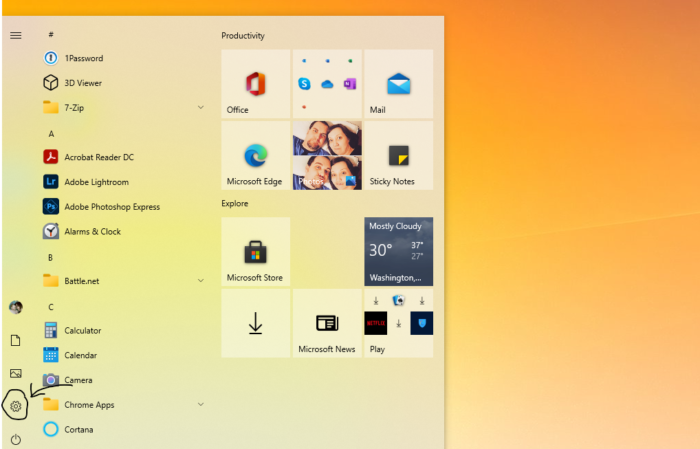
Task: Select the OneDrive cloud icon in folder tile
Action: tap(327, 83)
